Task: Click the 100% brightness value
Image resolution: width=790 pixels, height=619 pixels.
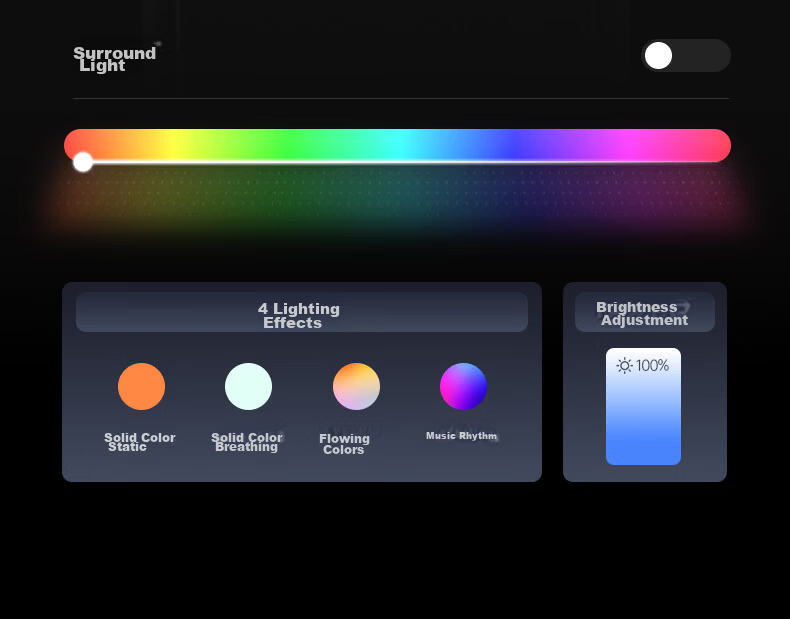Action: 652,365
